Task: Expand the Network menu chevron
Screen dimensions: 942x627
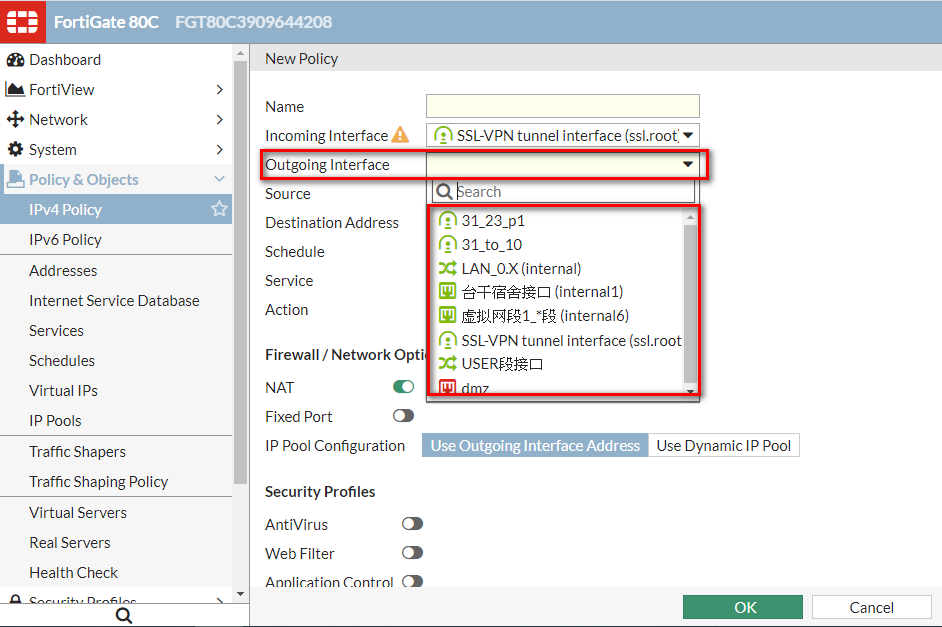Action: pyautogui.click(x=219, y=120)
